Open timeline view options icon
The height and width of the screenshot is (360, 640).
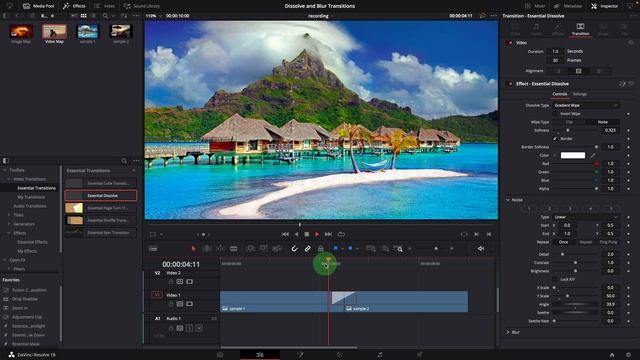153,249
